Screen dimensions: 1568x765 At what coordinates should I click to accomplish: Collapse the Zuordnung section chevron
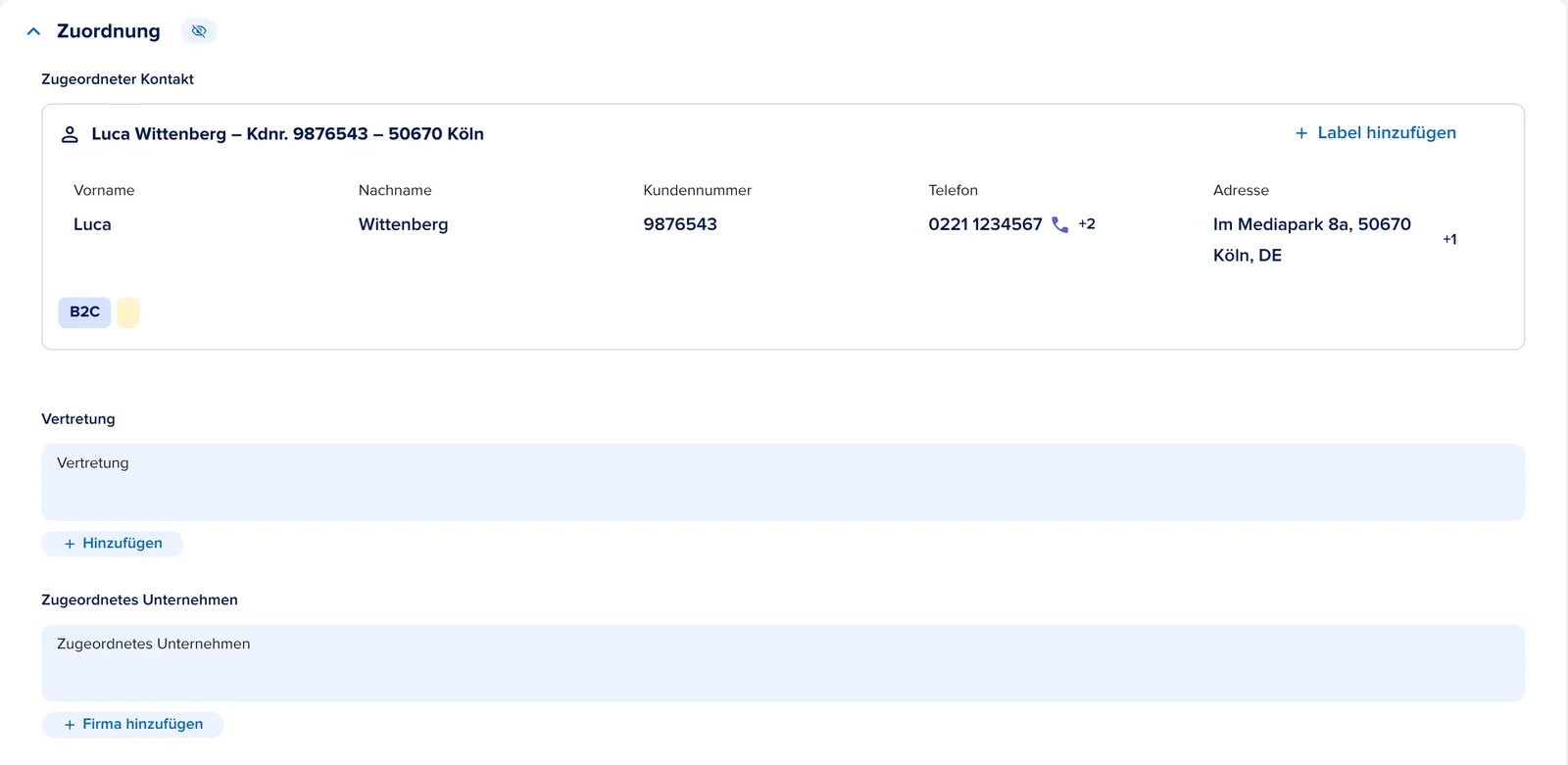point(33,31)
